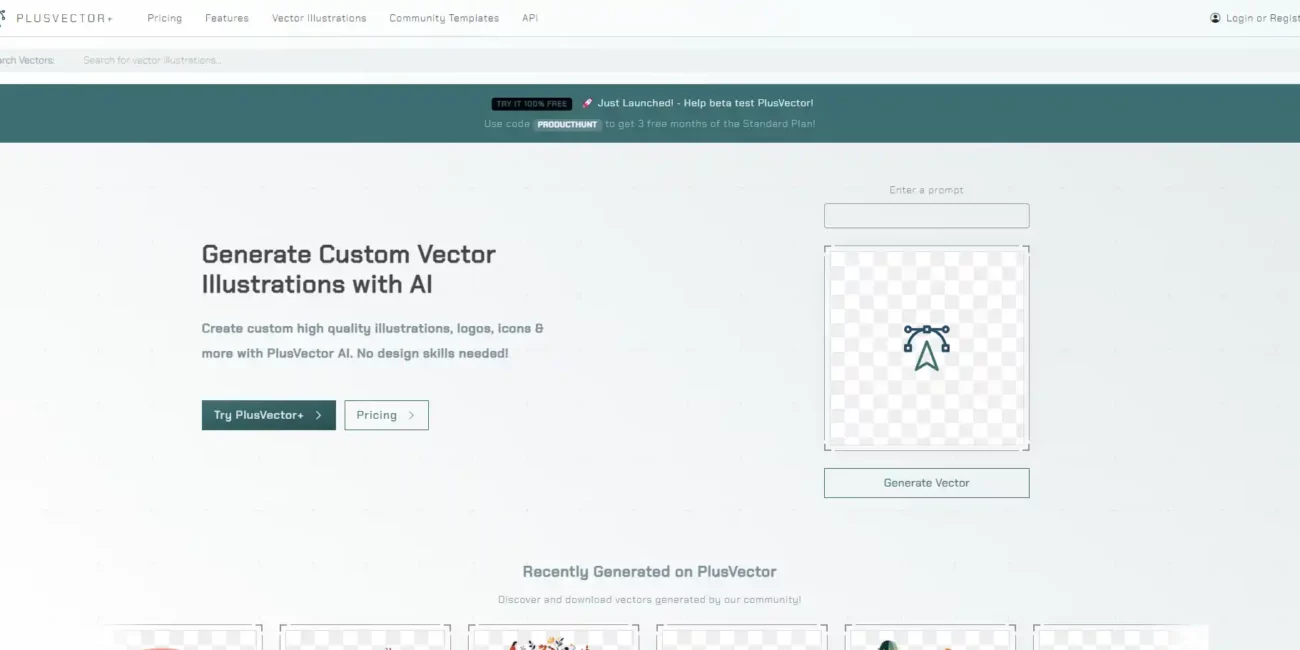This screenshot has height=650, width=1300.
Task: Open Community Templates from the navigation
Action: tap(444, 17)
